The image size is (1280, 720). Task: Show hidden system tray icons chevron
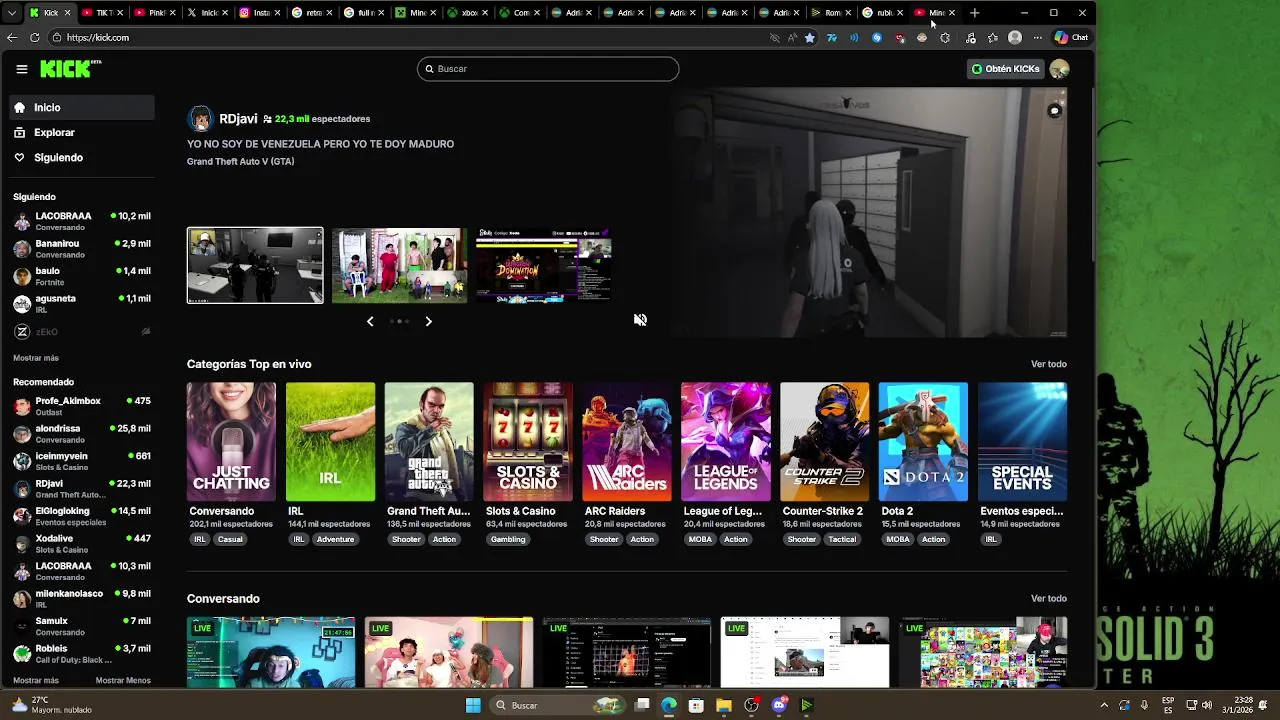coord(1104,705)
